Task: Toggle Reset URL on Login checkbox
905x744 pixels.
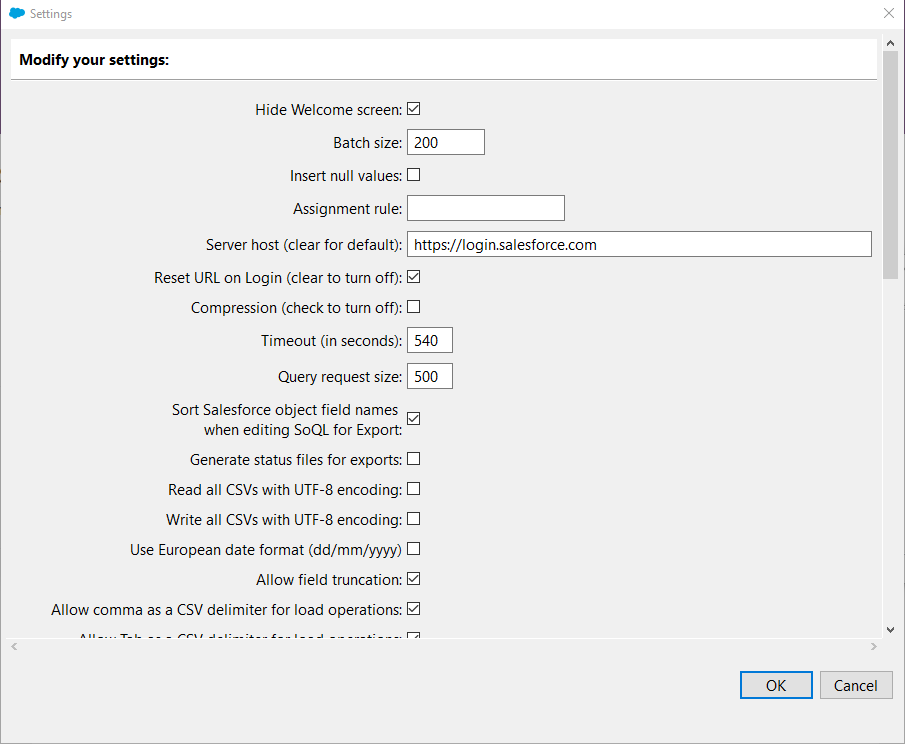Action: pos(413,277)
